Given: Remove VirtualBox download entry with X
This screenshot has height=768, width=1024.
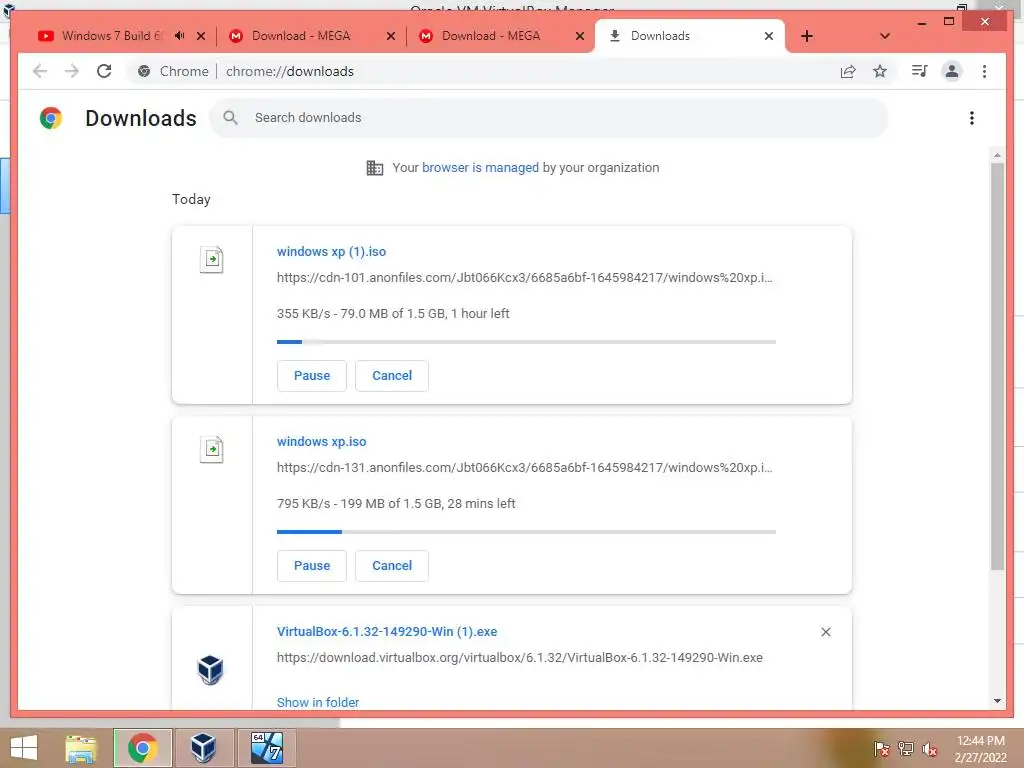Looking at the screenshot, I should point(825,632).
